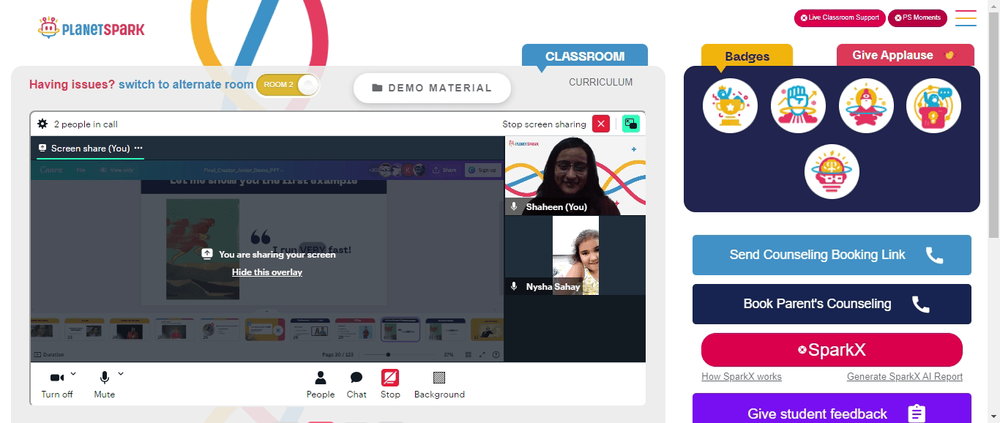
Task: Click the Share button in the shared Canva screen
Action: click(445, 170)
